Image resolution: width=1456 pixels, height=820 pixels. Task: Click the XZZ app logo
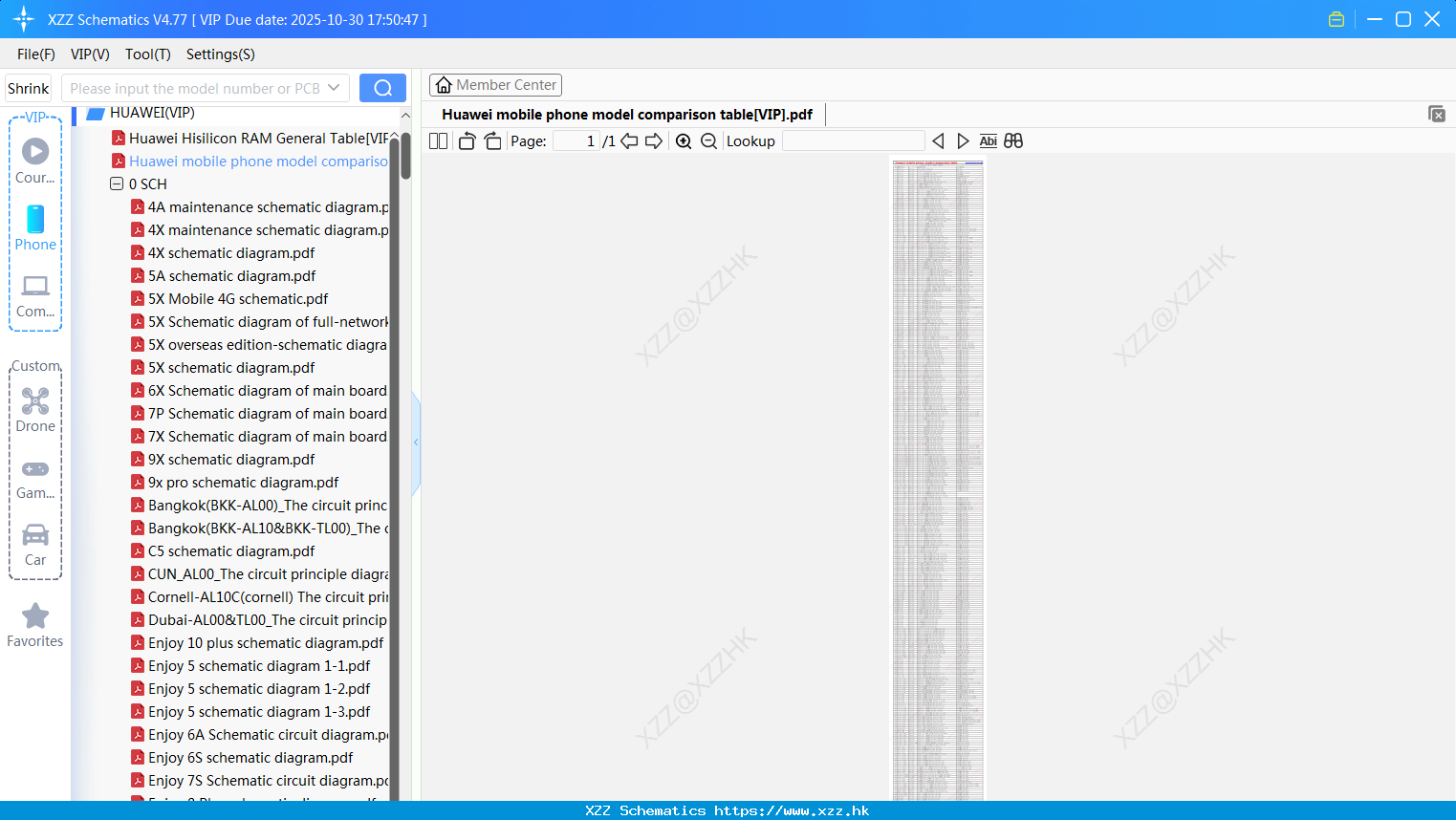point(24,19)
